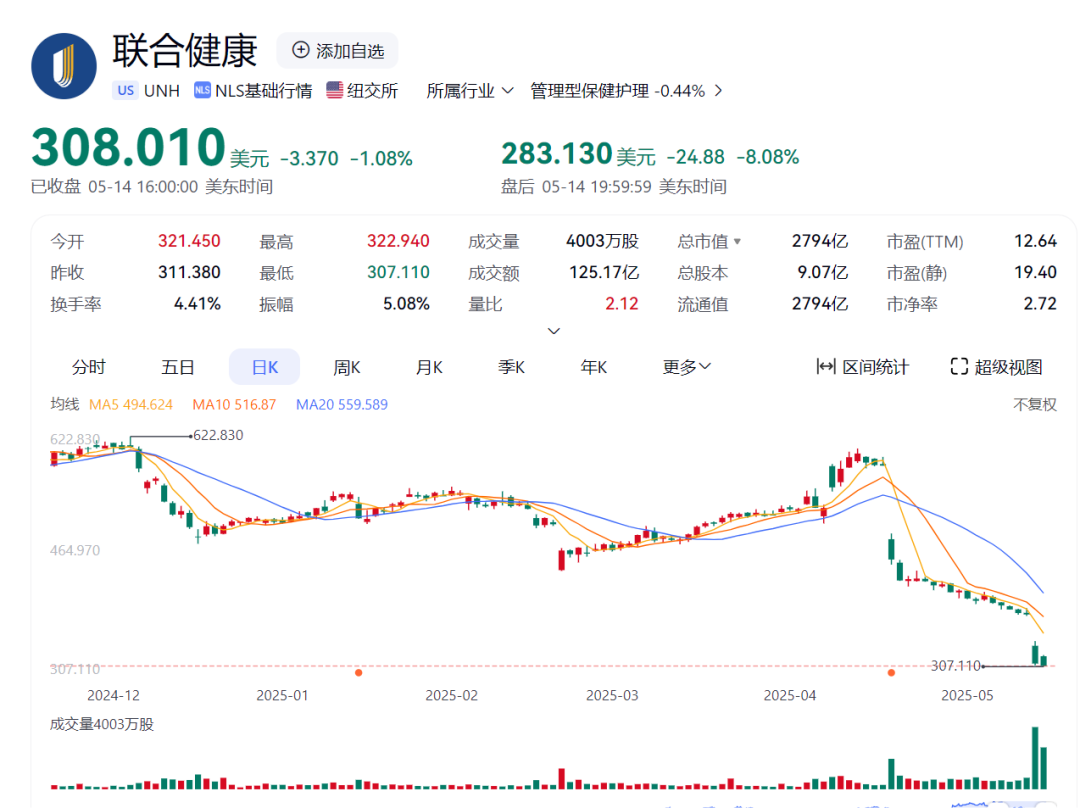This screenshot has width=1080, height=808.
Task: Click the 振幅 value 5.08%
Action: (x=406, y=304)
